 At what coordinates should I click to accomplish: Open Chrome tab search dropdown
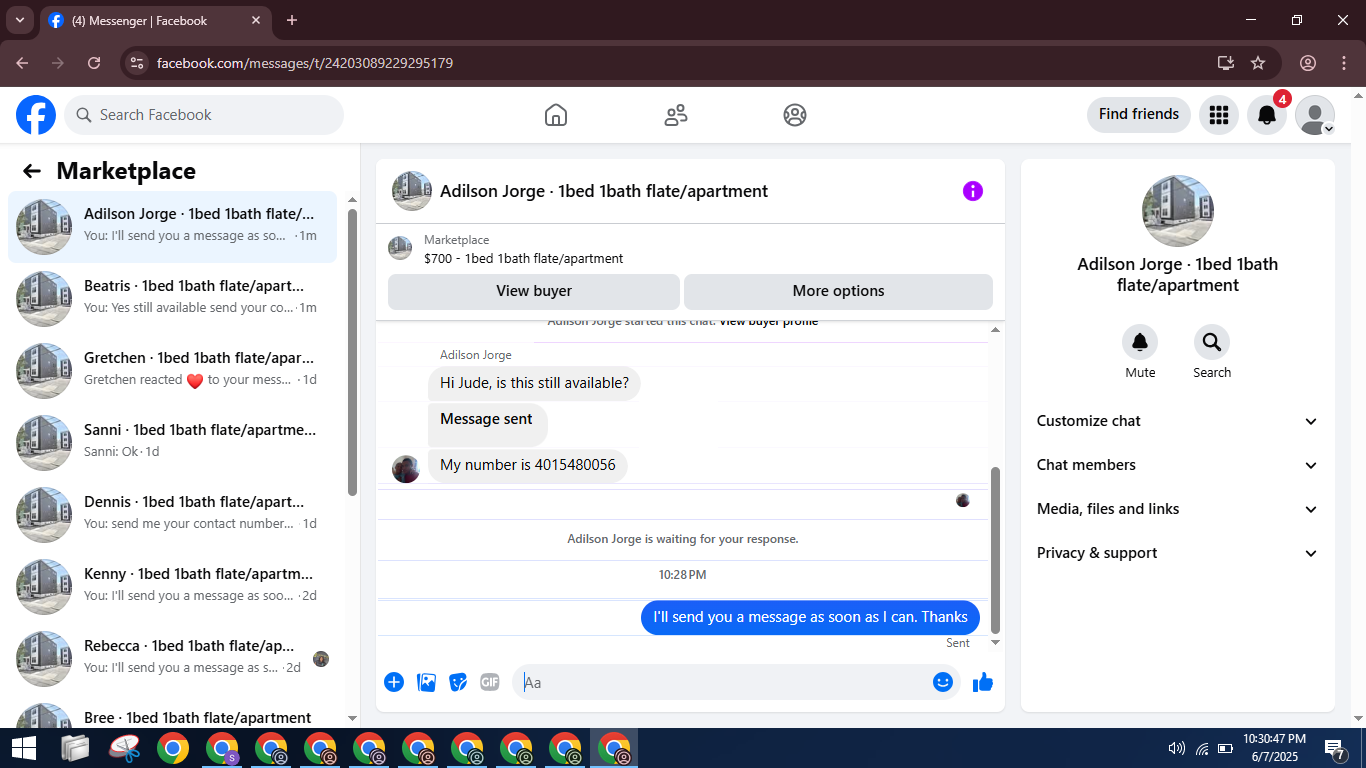[x=19, y=20]
